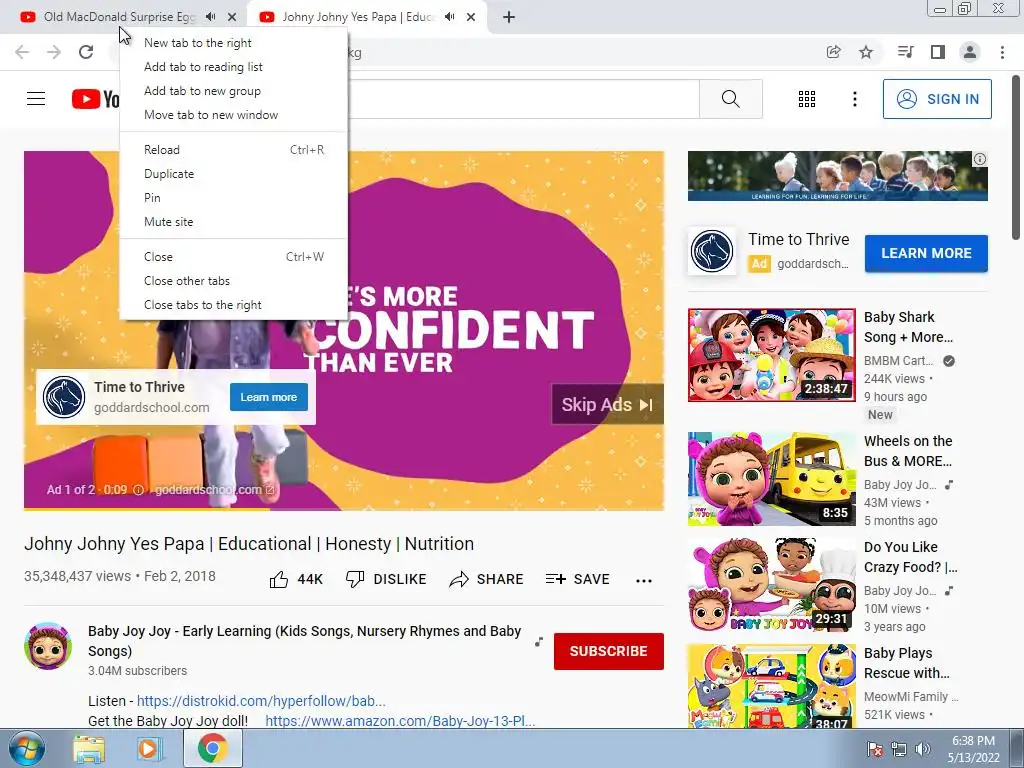Close the Johny Johny Yes Papa tab

(471, 17)
